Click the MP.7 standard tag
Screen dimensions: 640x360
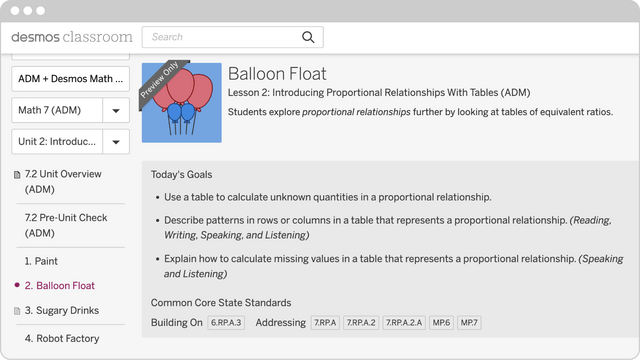(469, 322)
